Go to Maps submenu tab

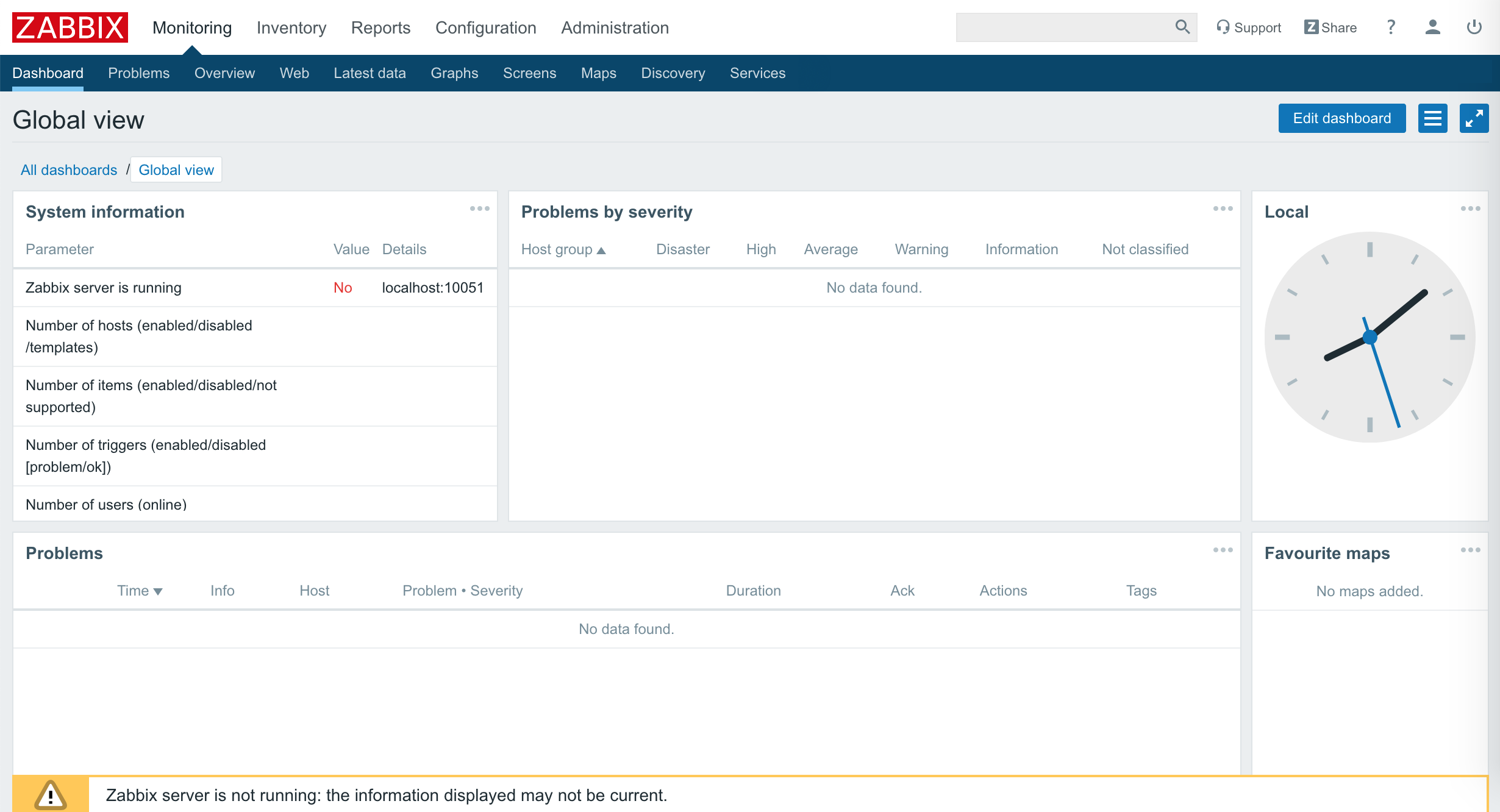point(599,73)
